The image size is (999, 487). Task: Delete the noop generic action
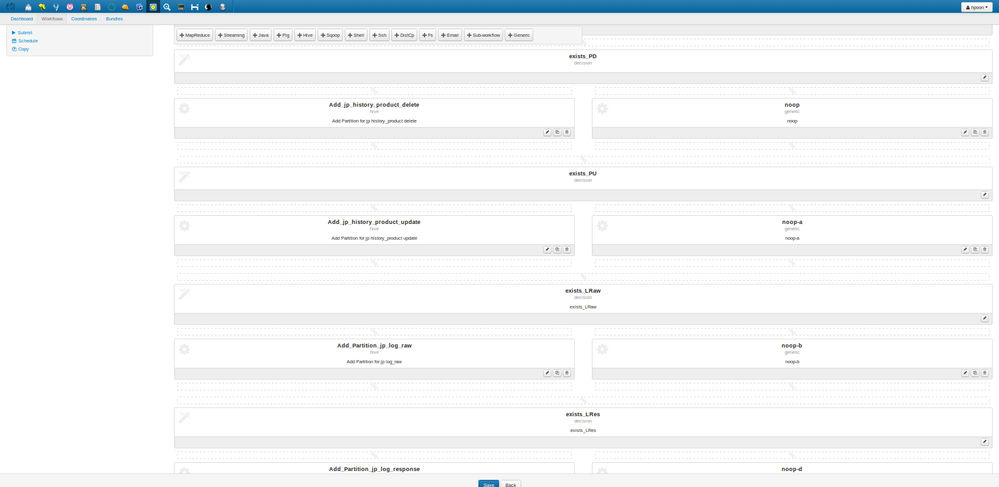pos(985,133)
